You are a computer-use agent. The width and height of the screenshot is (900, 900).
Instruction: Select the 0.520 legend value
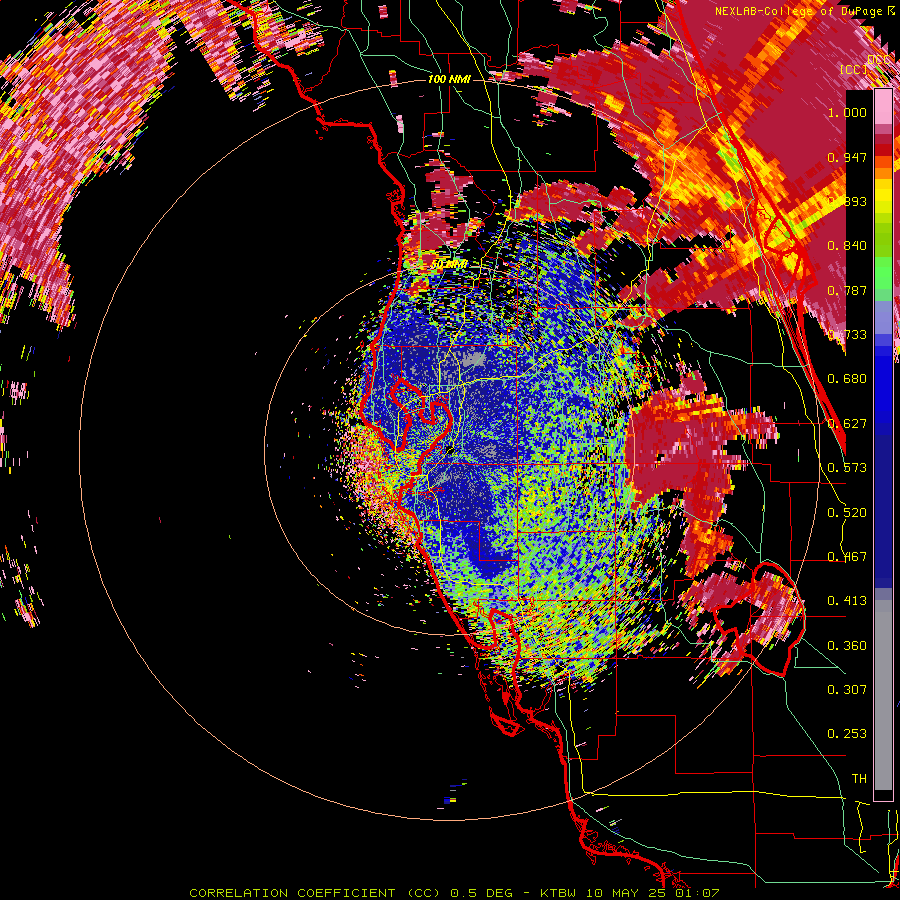(x=847, y=513)
